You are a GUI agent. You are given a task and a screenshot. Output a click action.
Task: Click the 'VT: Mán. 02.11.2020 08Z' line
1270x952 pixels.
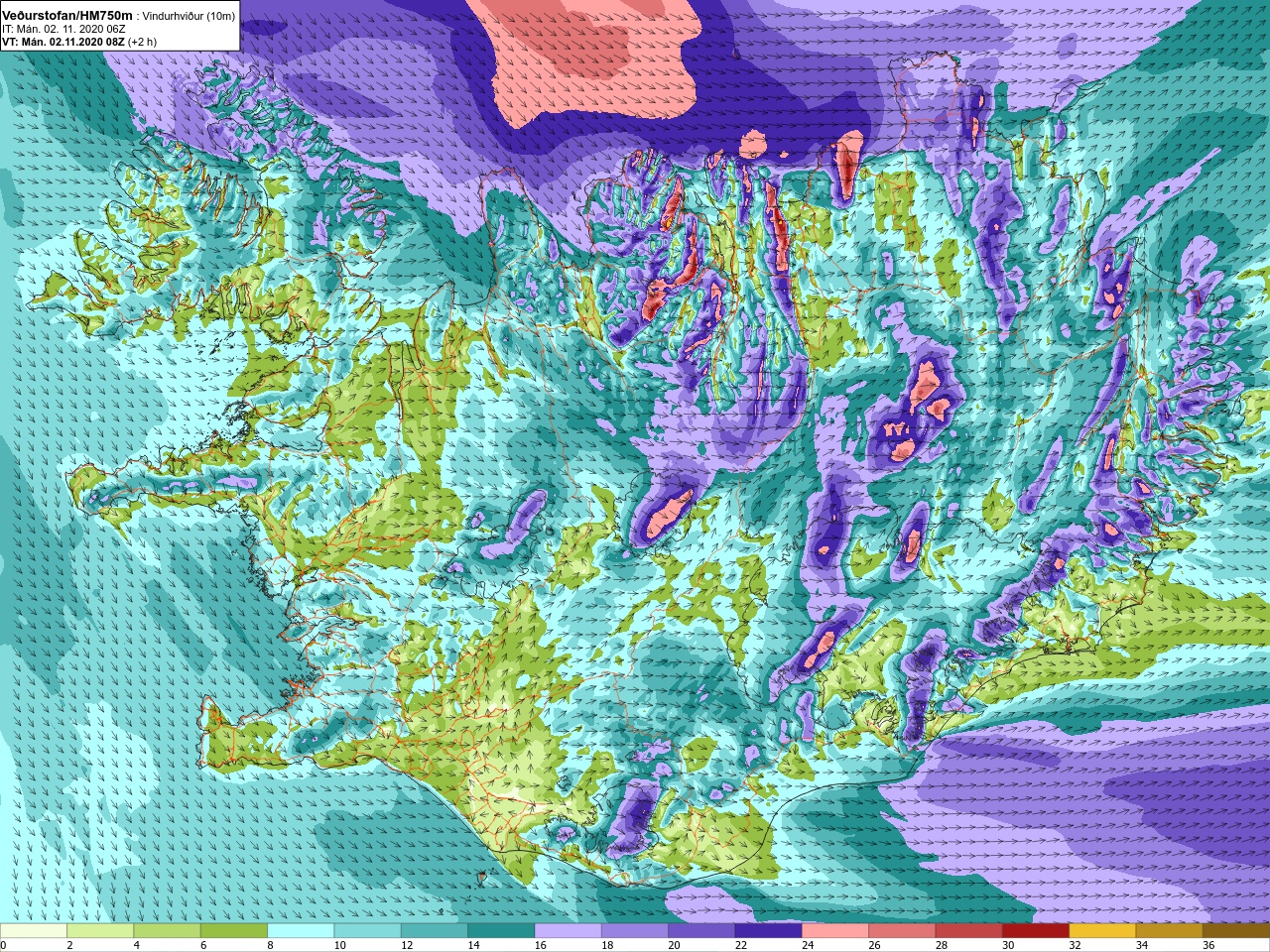[x=63, y=42]
